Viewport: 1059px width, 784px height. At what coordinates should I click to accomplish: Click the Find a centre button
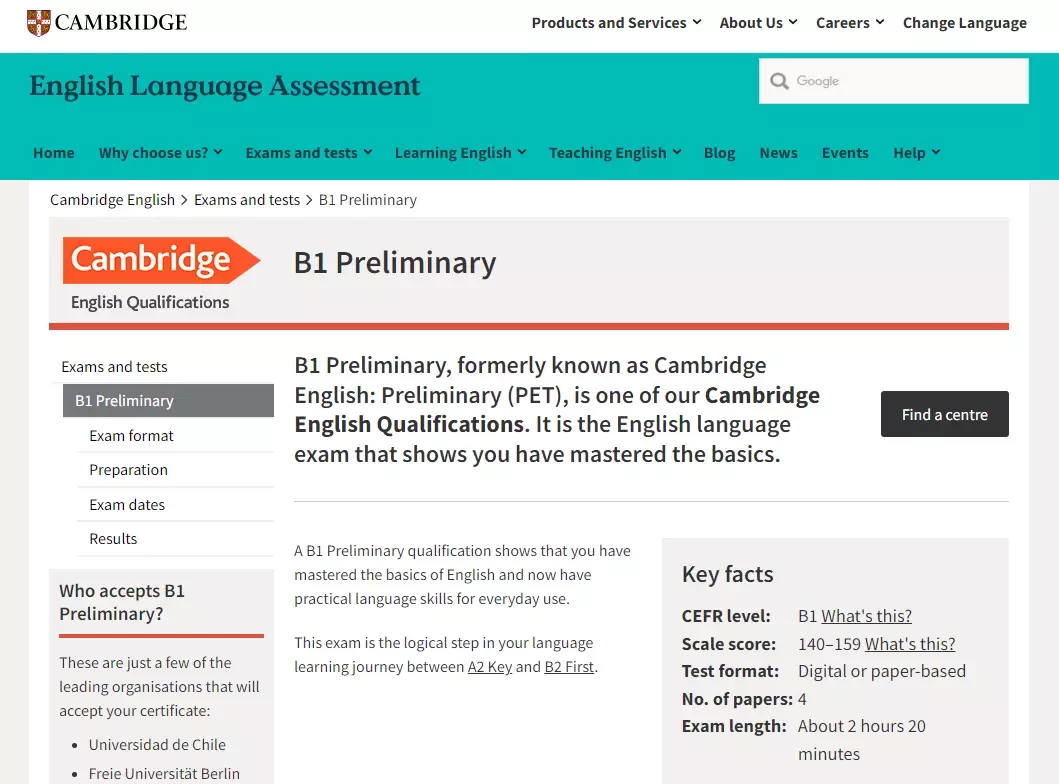(944, 414)
